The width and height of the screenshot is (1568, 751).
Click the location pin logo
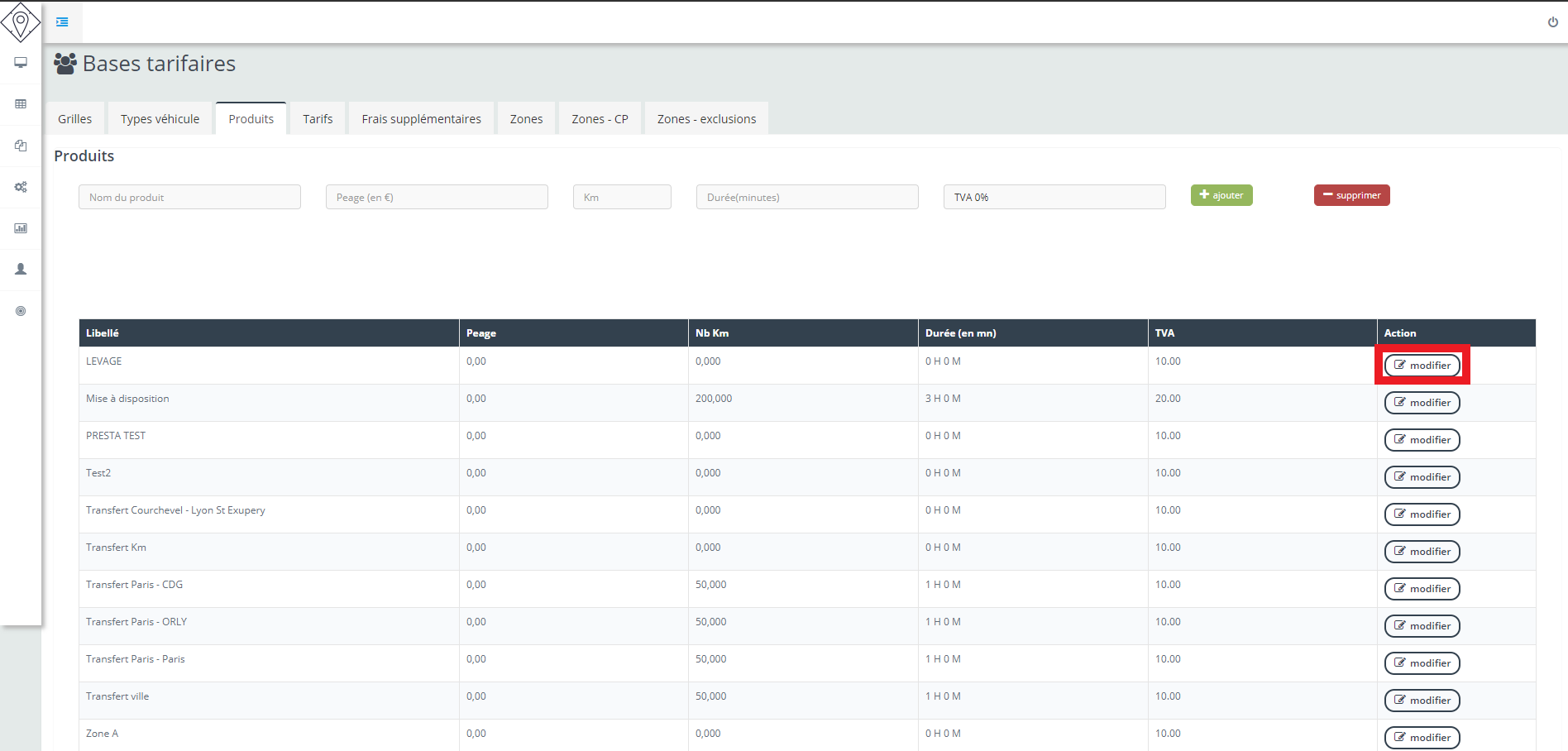[x=21, y=22]
